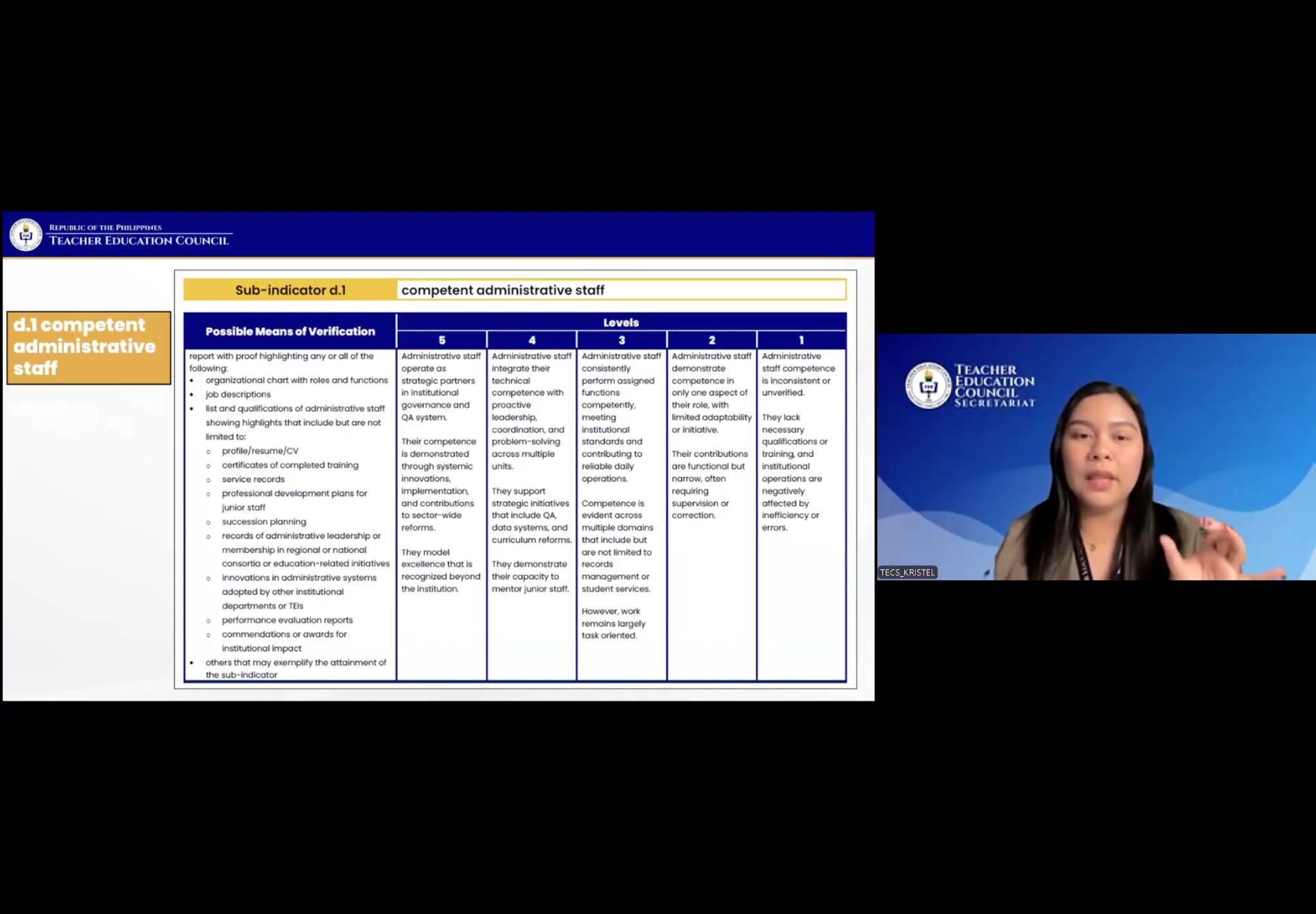The image size is (1316, 914).
Task: Select the level 4 column header
Action: (531, 340)
